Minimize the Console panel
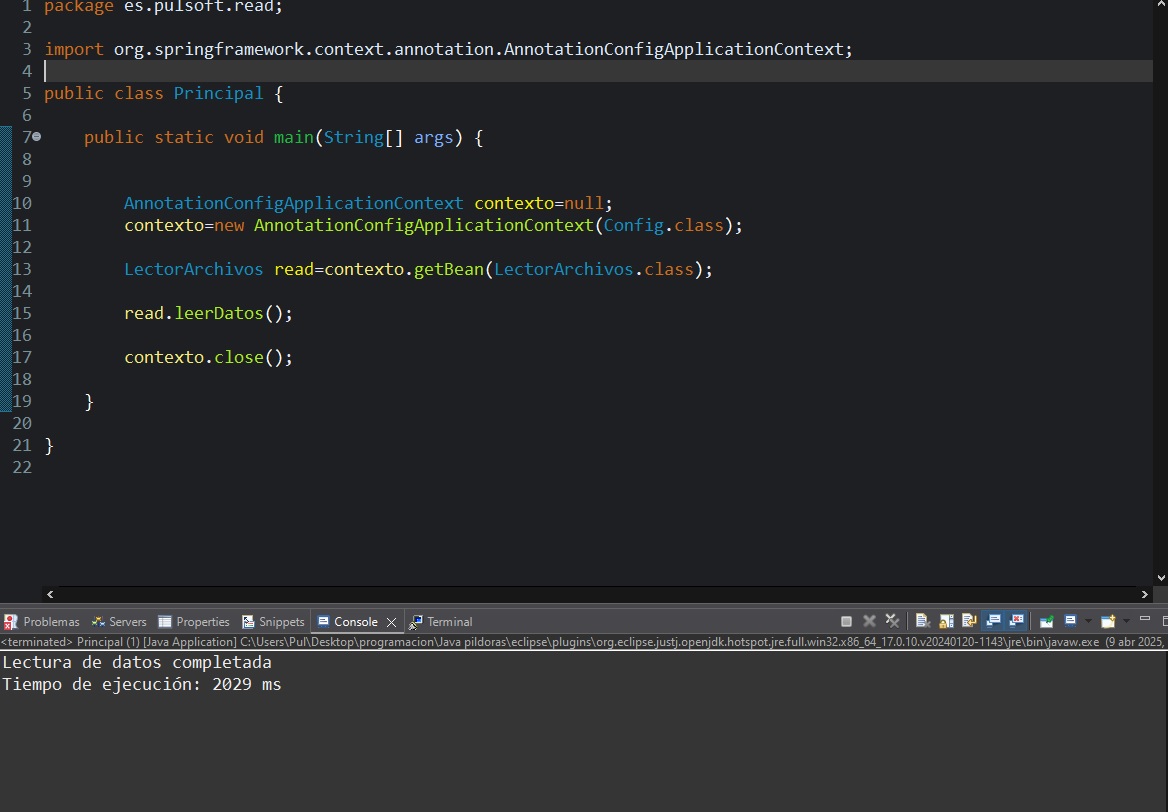 pyautogui.click(x=1144, y=620)
